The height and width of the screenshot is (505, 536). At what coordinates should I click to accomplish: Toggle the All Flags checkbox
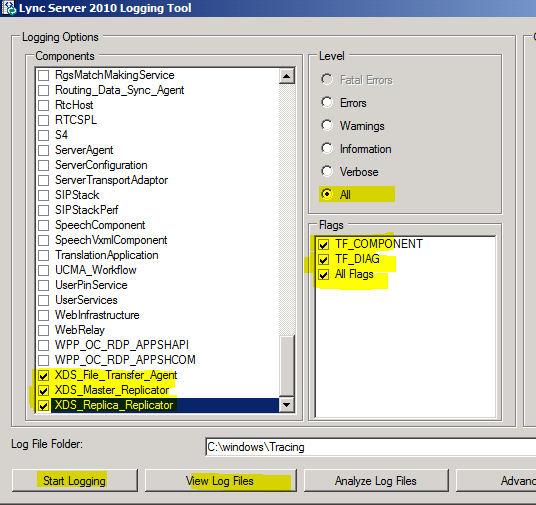point(323,275)
